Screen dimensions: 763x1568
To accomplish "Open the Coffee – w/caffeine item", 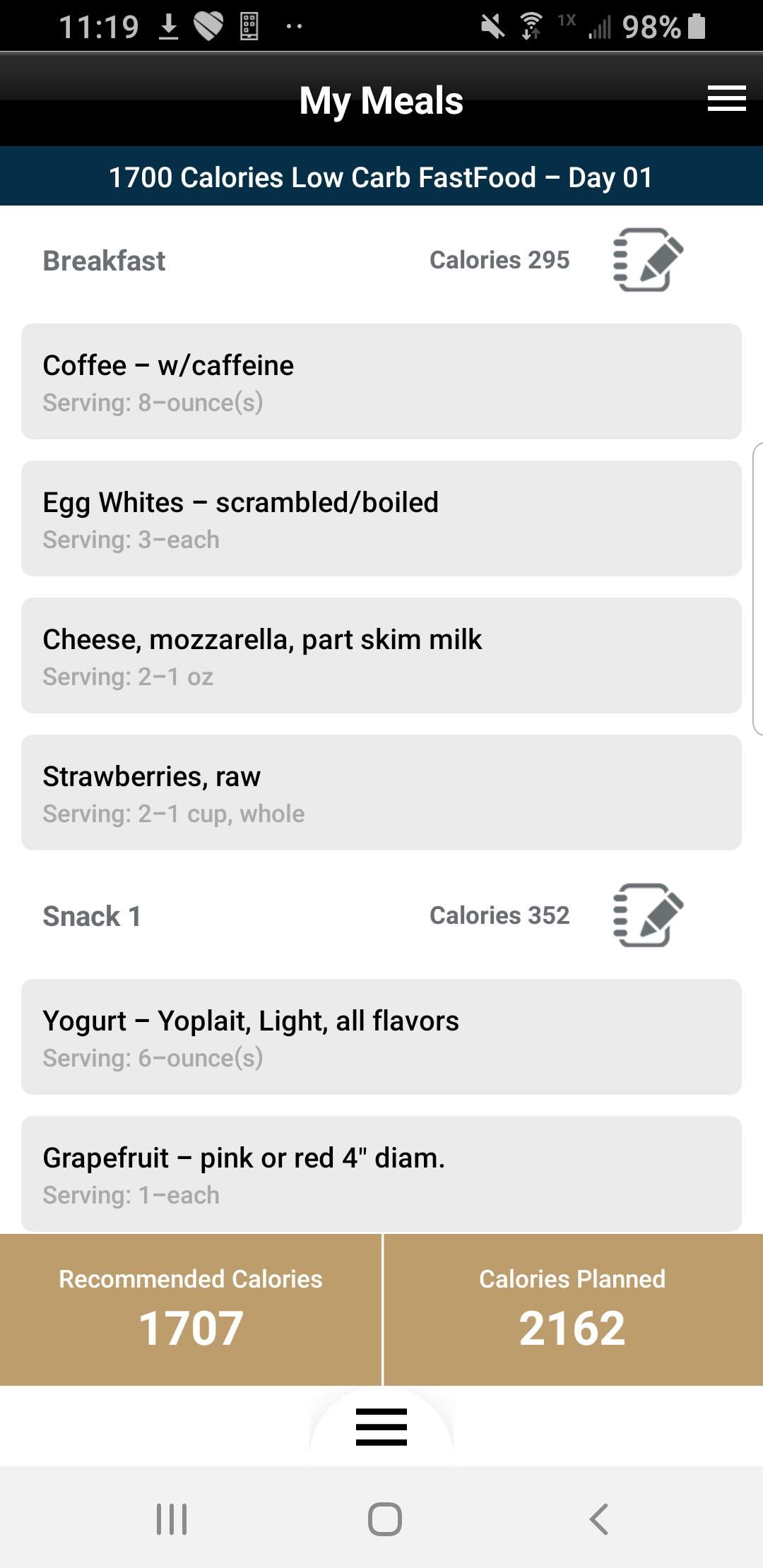I will [x=381, y=381].
